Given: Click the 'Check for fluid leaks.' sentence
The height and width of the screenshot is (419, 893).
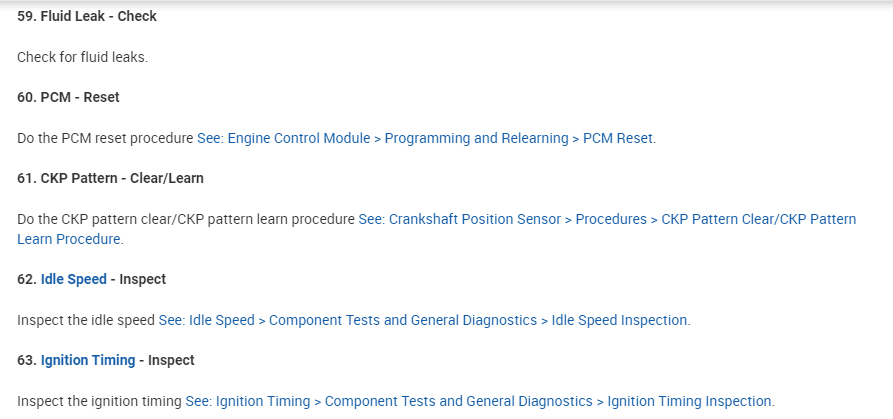Looking at the screenshot, I should [x=82, y=57].
